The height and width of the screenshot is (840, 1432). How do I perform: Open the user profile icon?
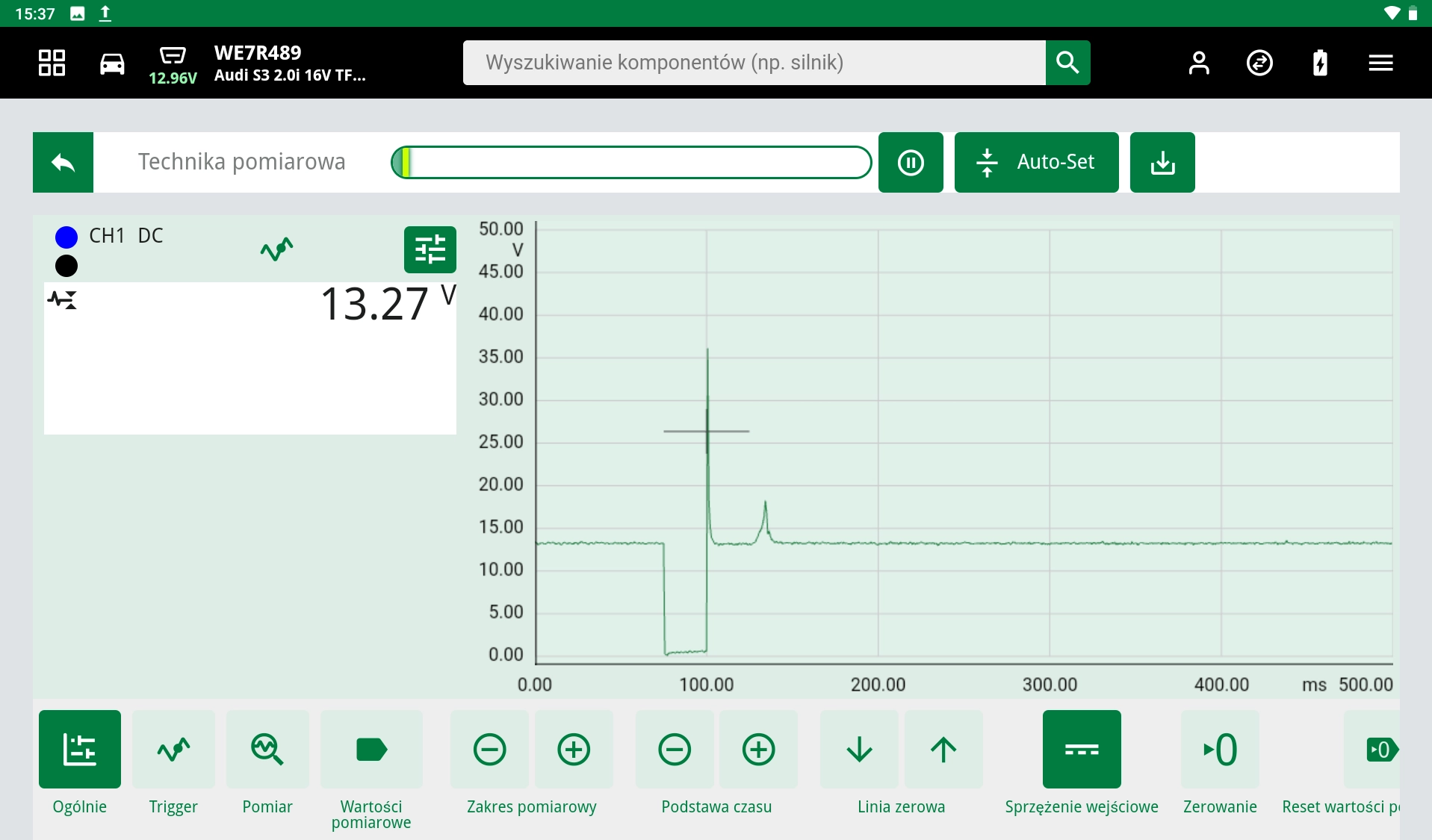(x=1199, y=63)
